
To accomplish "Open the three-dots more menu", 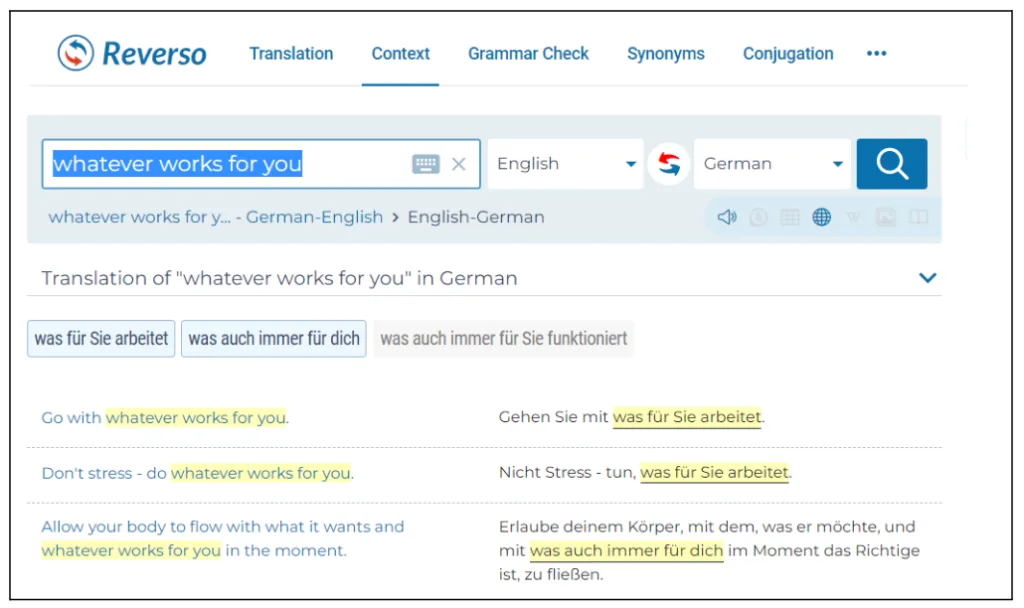I will tap(876, 54).
